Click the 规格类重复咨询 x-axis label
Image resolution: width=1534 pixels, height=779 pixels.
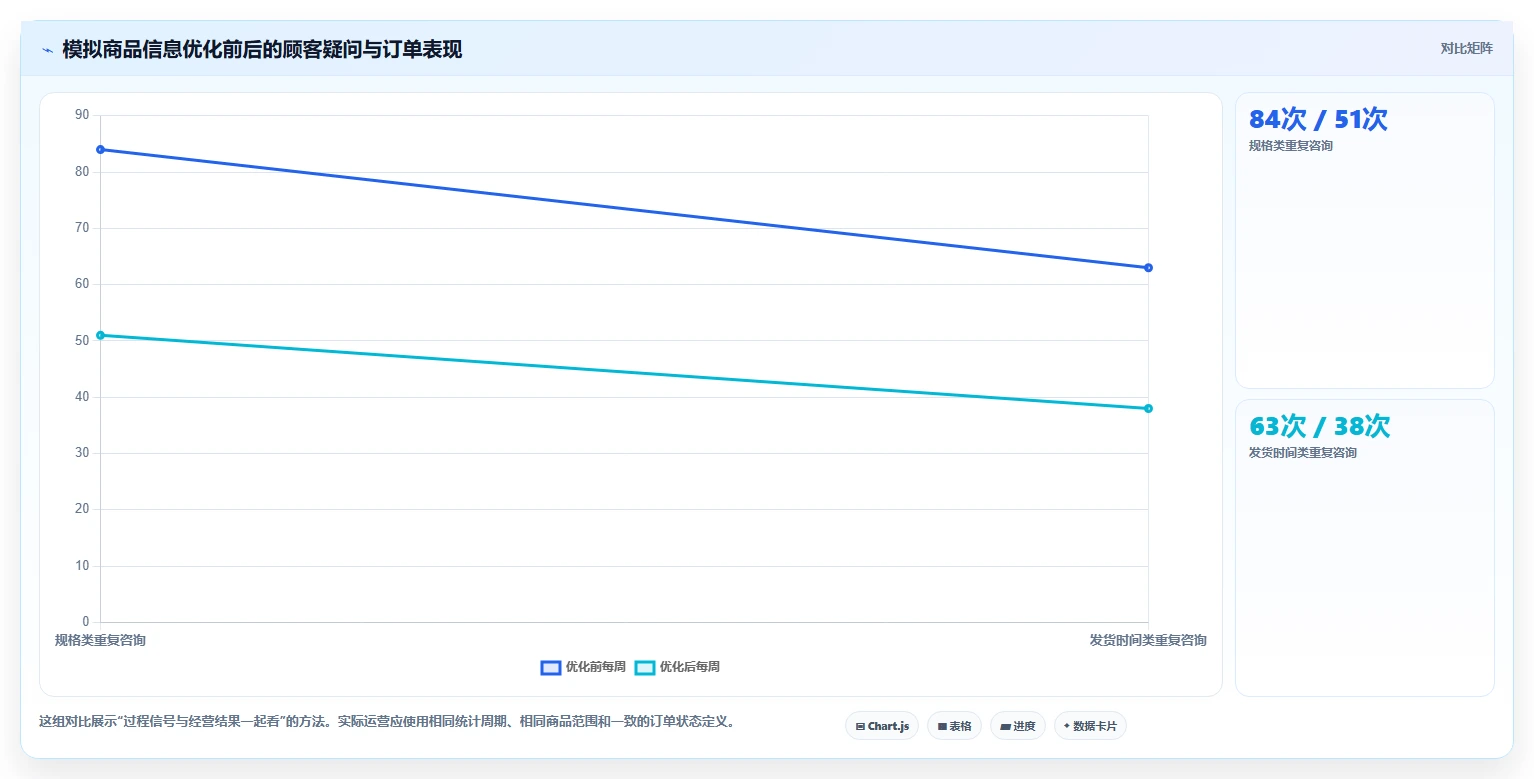(x=100, y=640)
